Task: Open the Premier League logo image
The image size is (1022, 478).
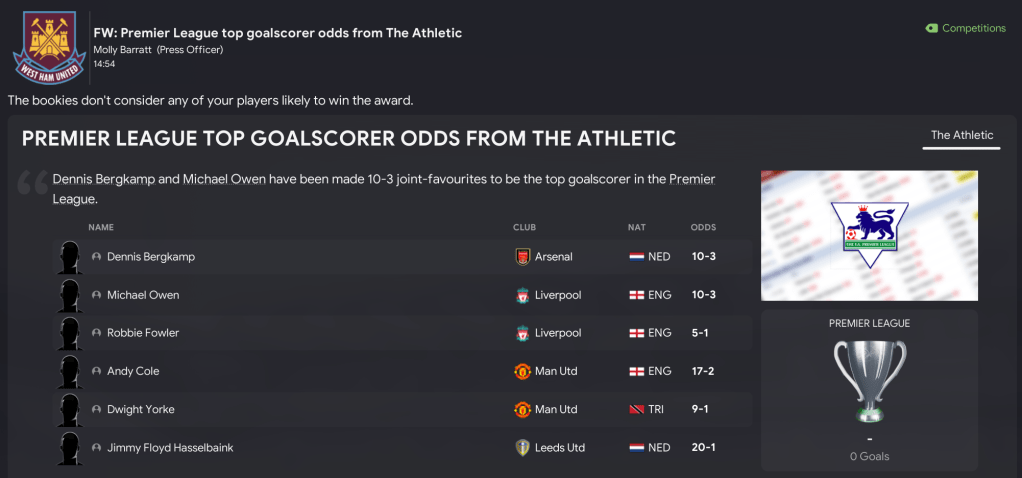Action: [x=868, y=235]
